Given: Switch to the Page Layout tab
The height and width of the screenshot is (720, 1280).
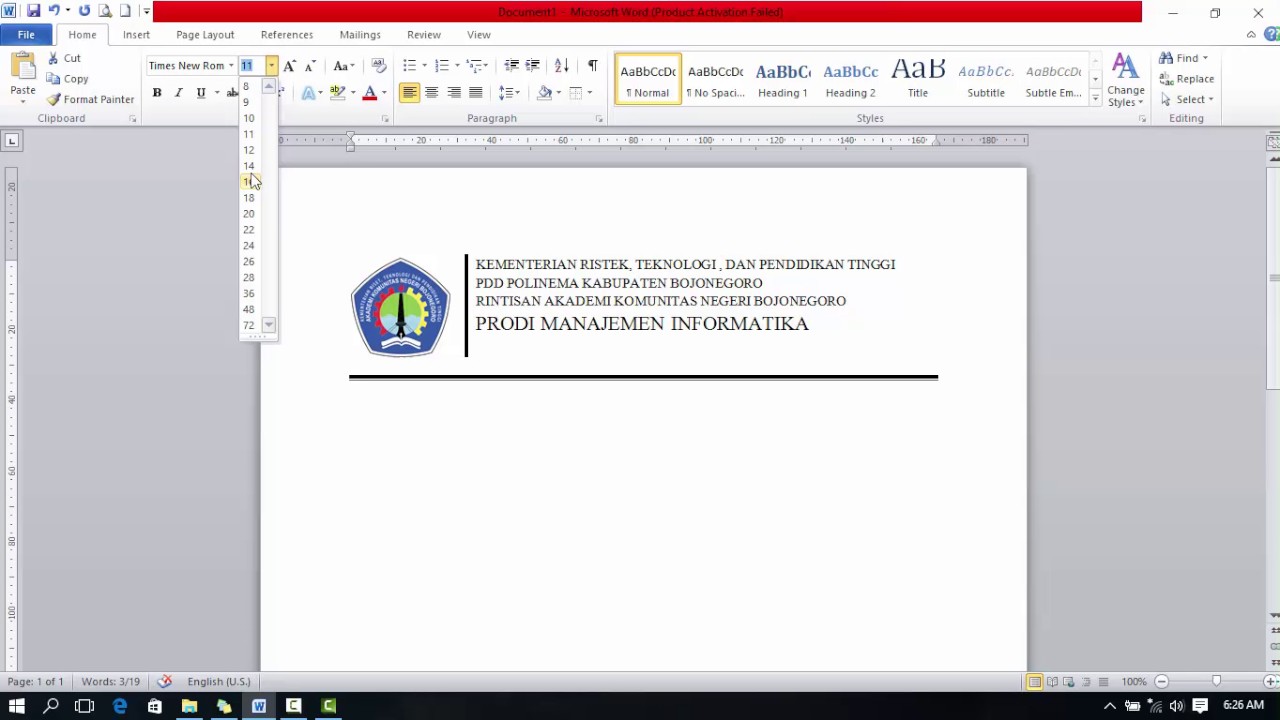Looking at the screenshot, I should pyautogui.click(x=205, y=35).
